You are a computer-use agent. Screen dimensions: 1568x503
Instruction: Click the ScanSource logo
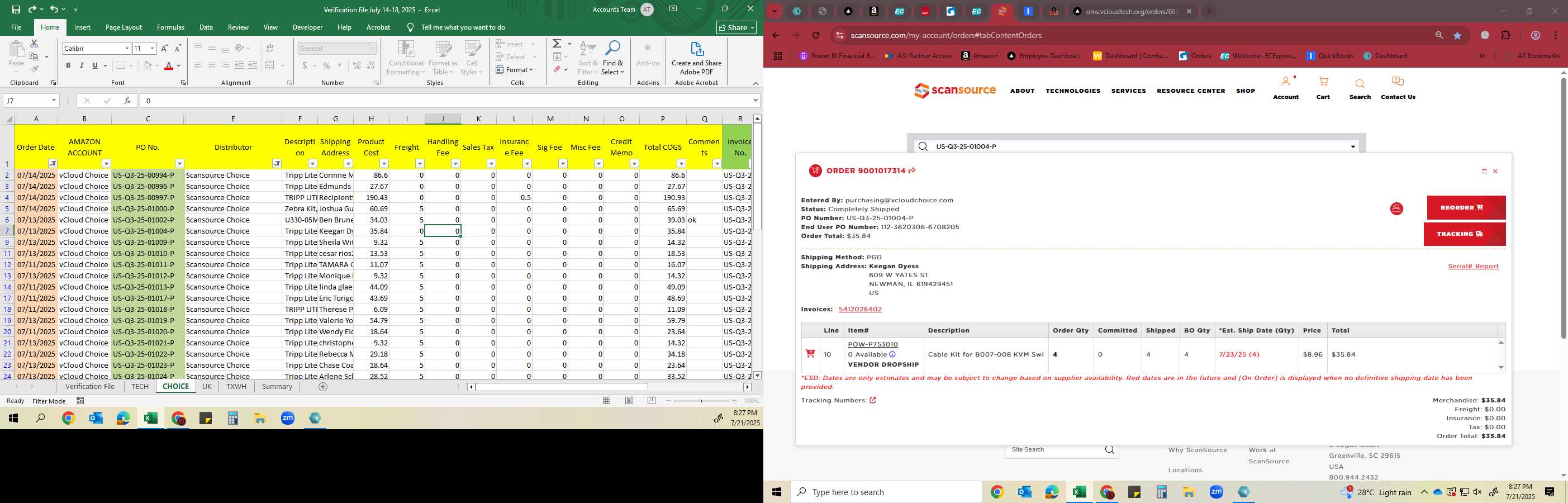[x=954, y=91]
